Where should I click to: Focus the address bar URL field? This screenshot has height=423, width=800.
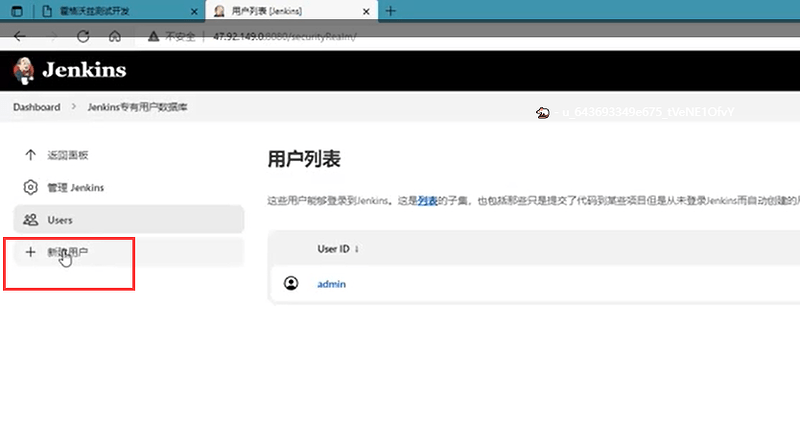pos(284,37)
